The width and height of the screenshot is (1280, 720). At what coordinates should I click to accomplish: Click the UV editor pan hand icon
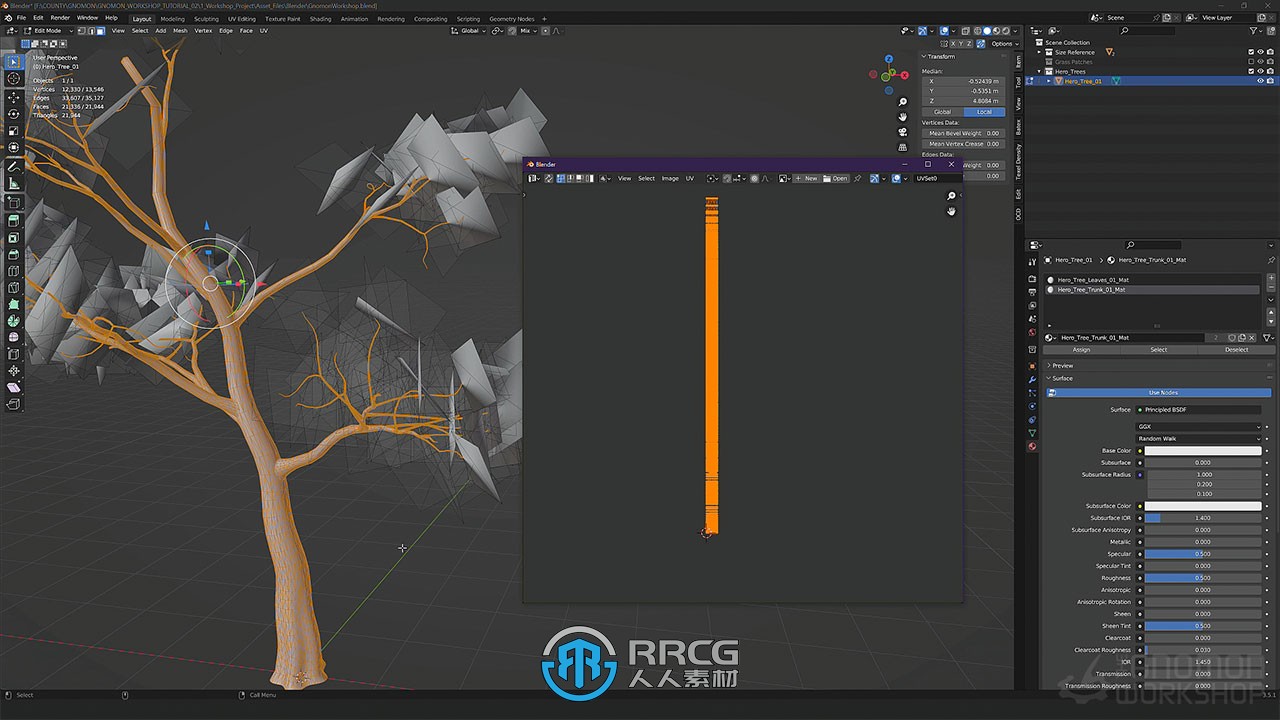click(951, 211)
